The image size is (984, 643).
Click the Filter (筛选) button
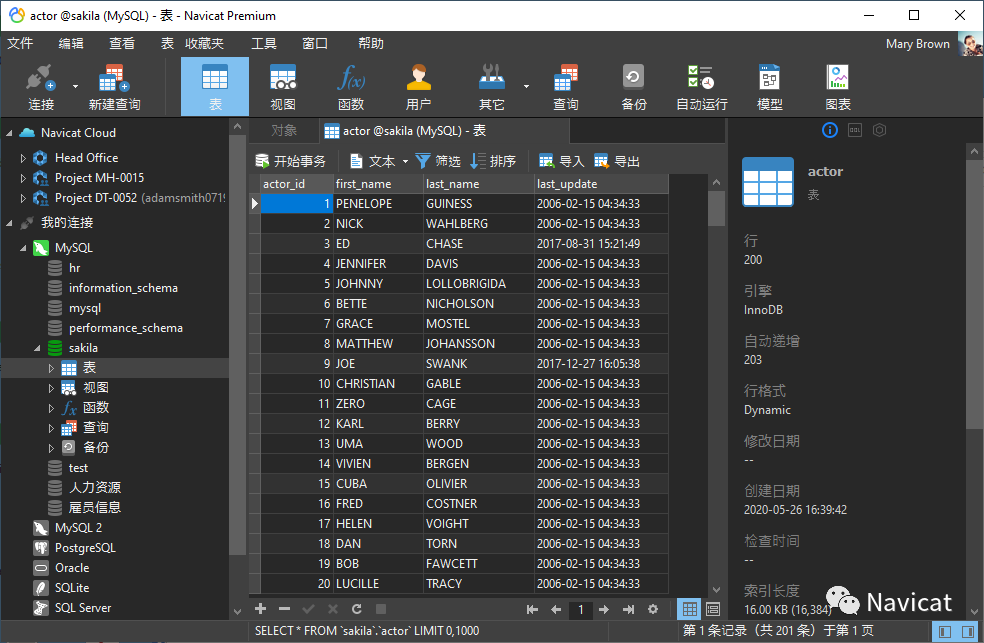438,161
